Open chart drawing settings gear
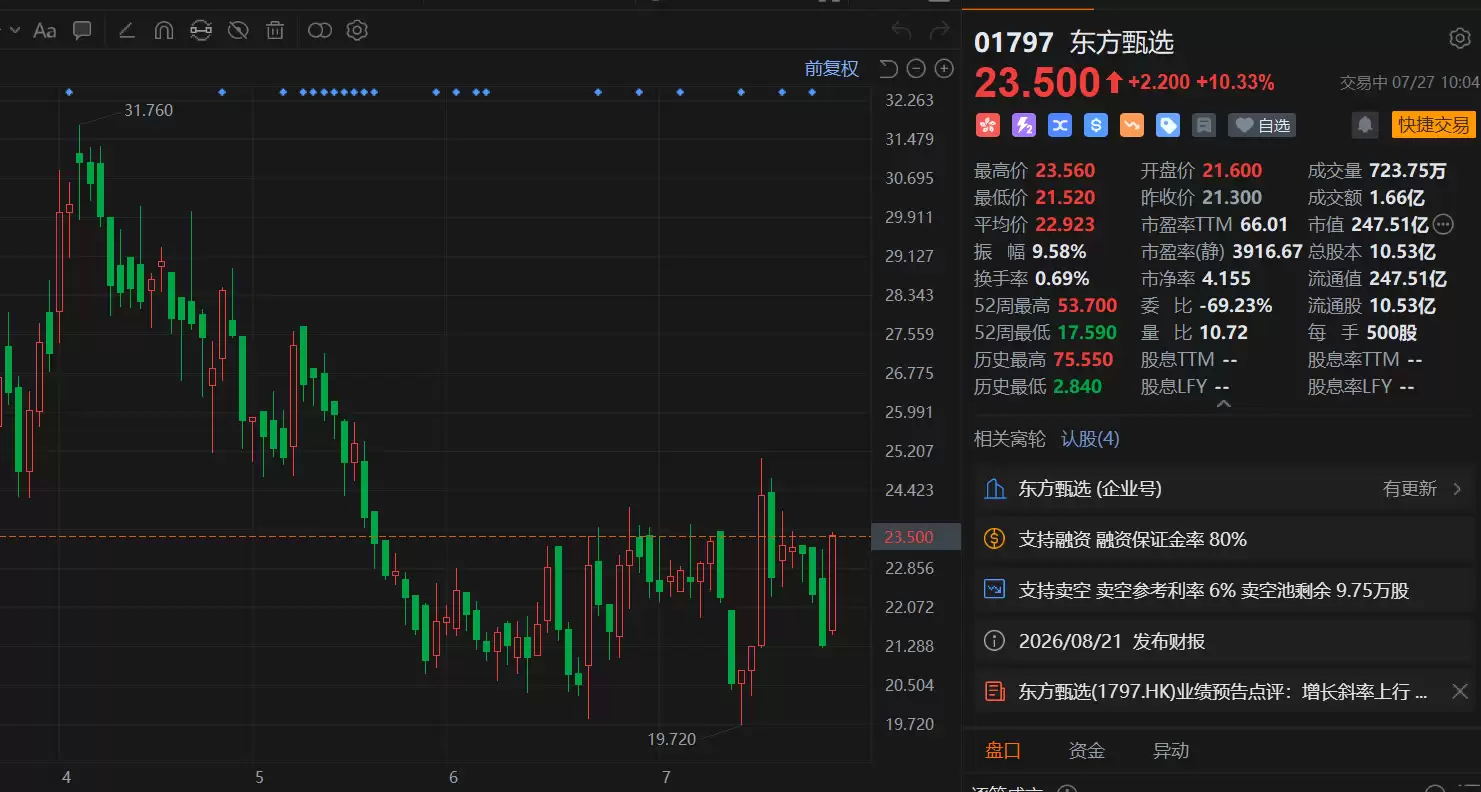 point(357,31)
